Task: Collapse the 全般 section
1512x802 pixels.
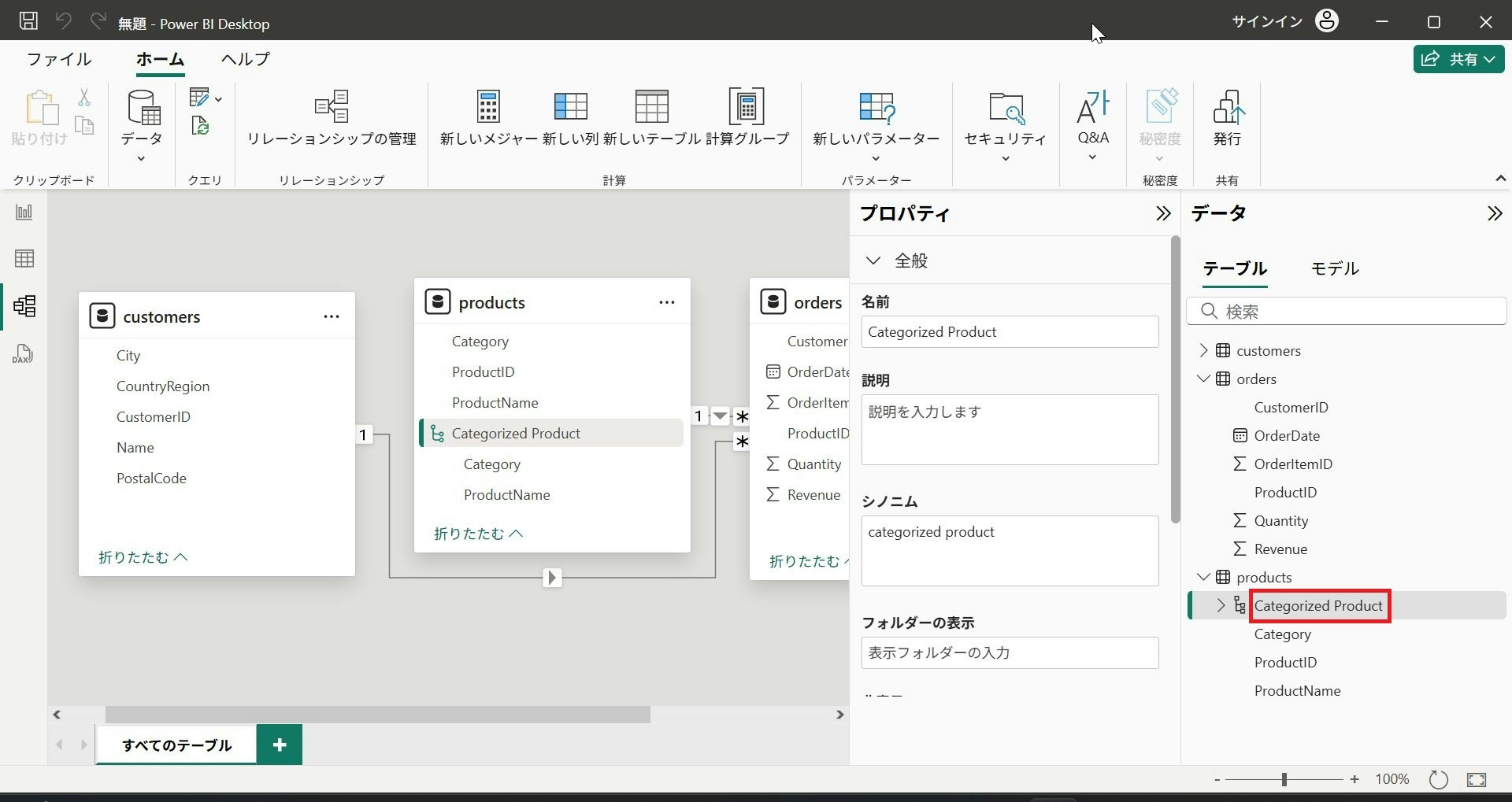Action: (873, 260)
